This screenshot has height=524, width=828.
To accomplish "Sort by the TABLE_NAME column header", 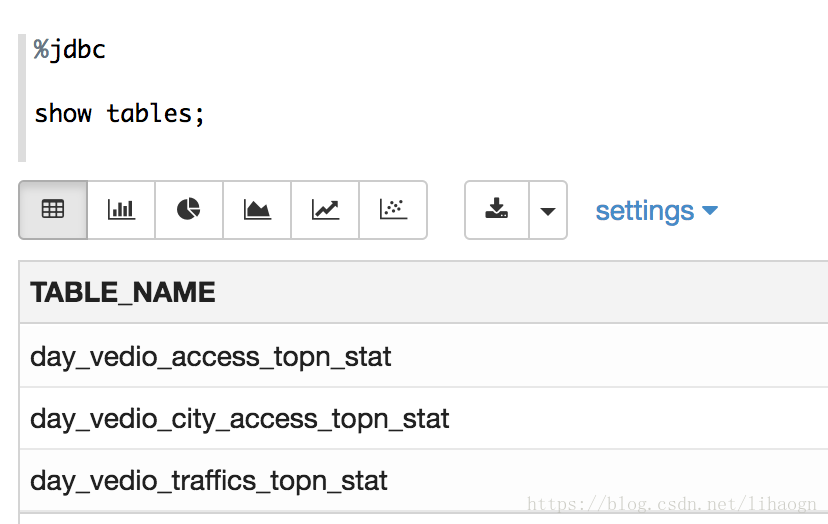I will [x=123, y=292].
